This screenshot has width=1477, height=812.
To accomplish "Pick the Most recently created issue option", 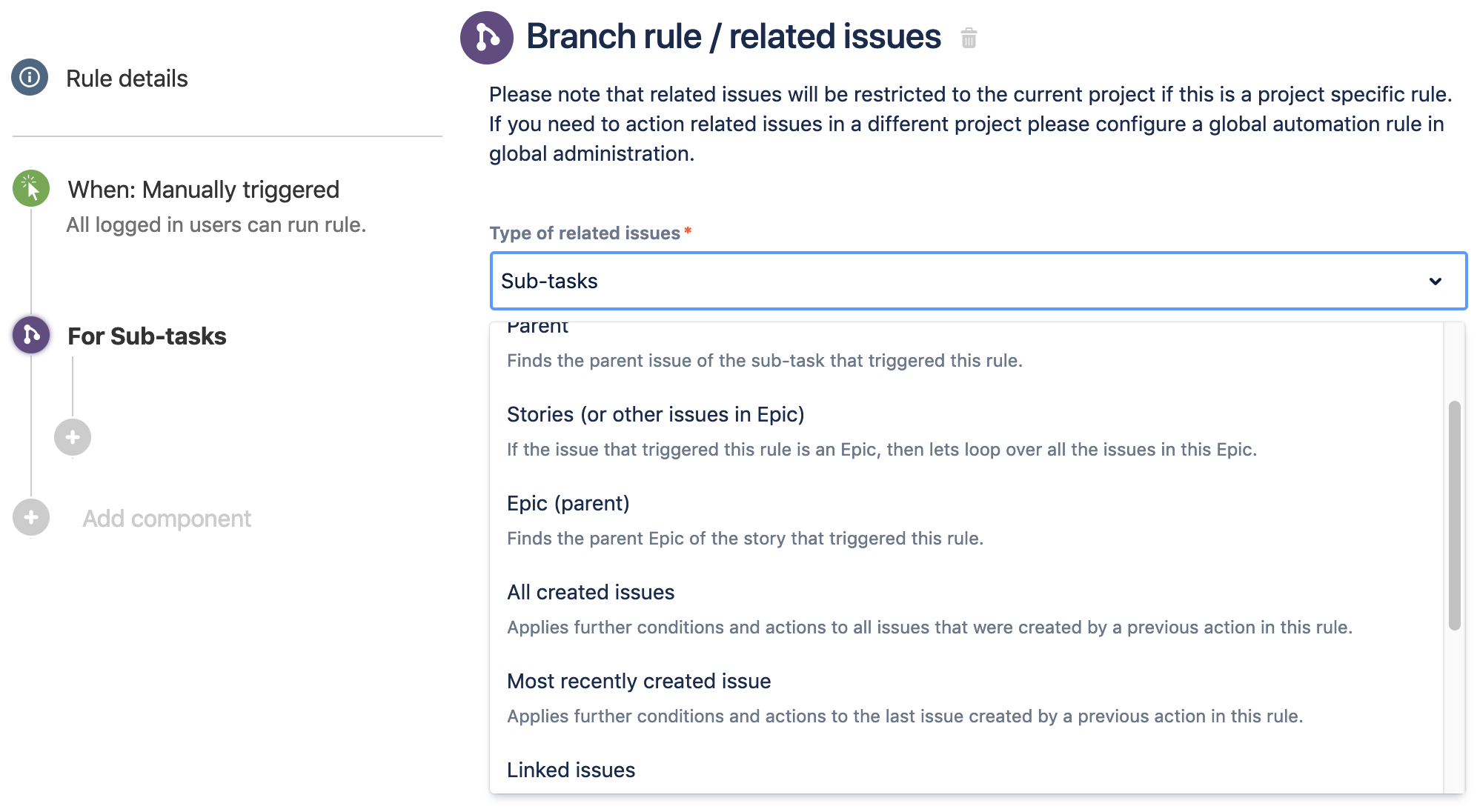I will click(x=639, y=682).
